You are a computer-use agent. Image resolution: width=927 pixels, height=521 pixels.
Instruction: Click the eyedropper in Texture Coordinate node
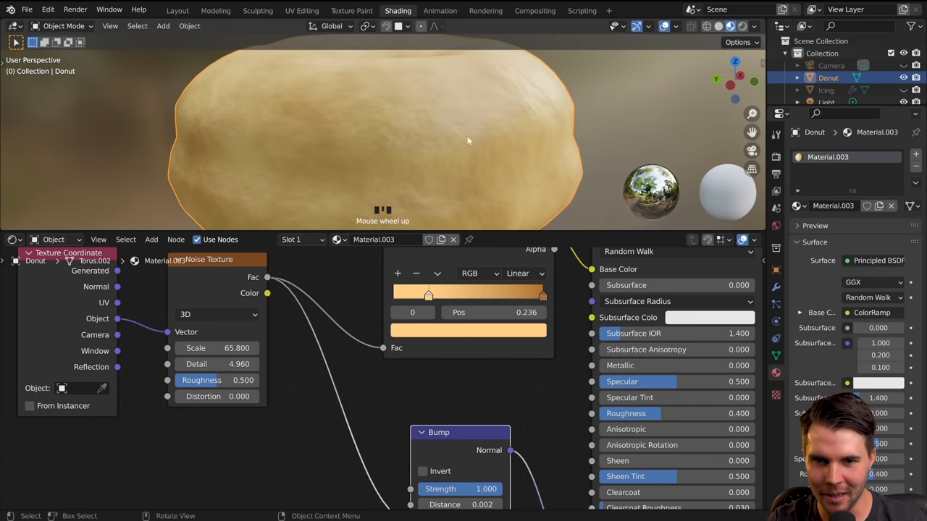coord(102,388)
